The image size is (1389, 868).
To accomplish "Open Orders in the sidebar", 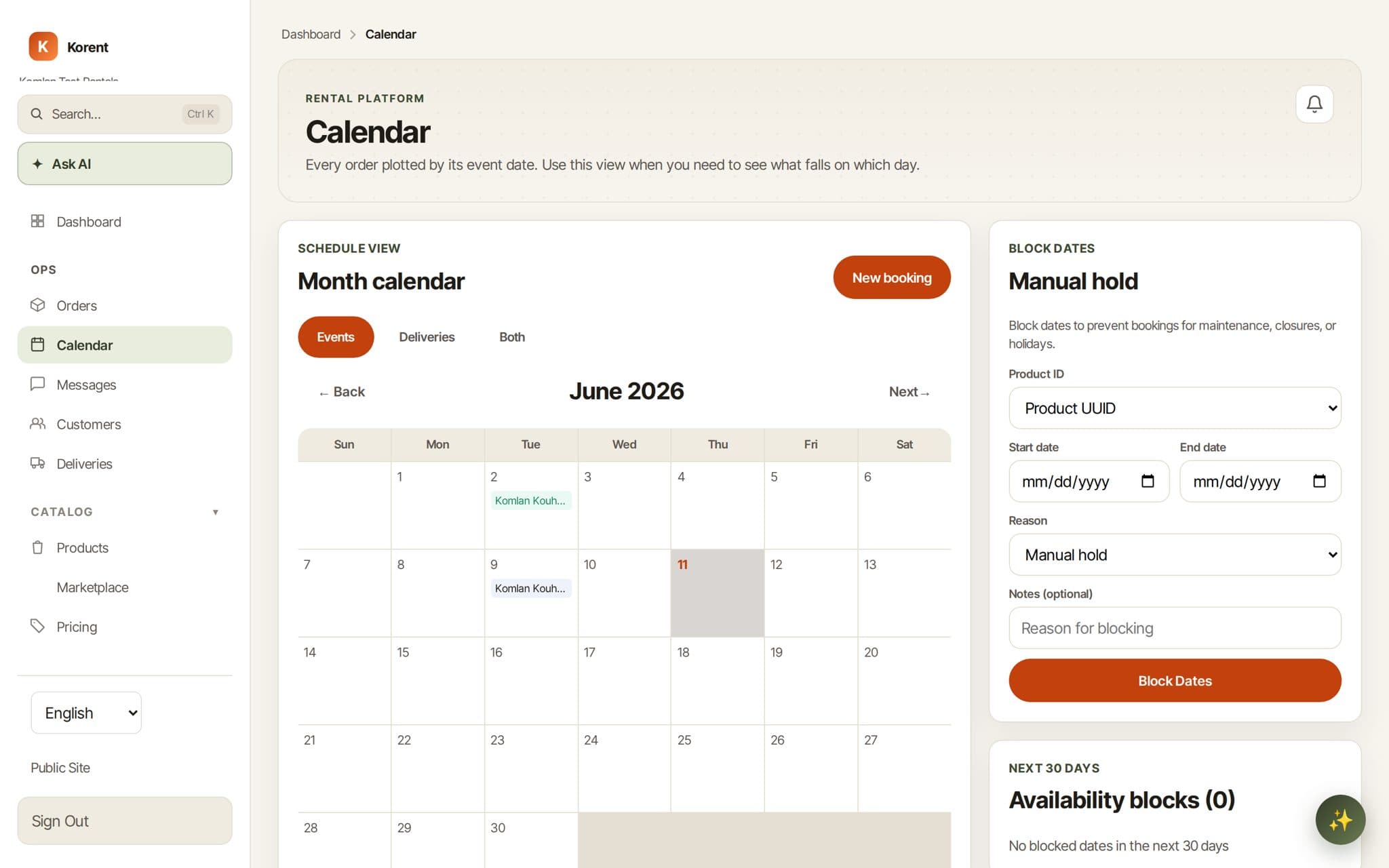I will click(125, 305).
